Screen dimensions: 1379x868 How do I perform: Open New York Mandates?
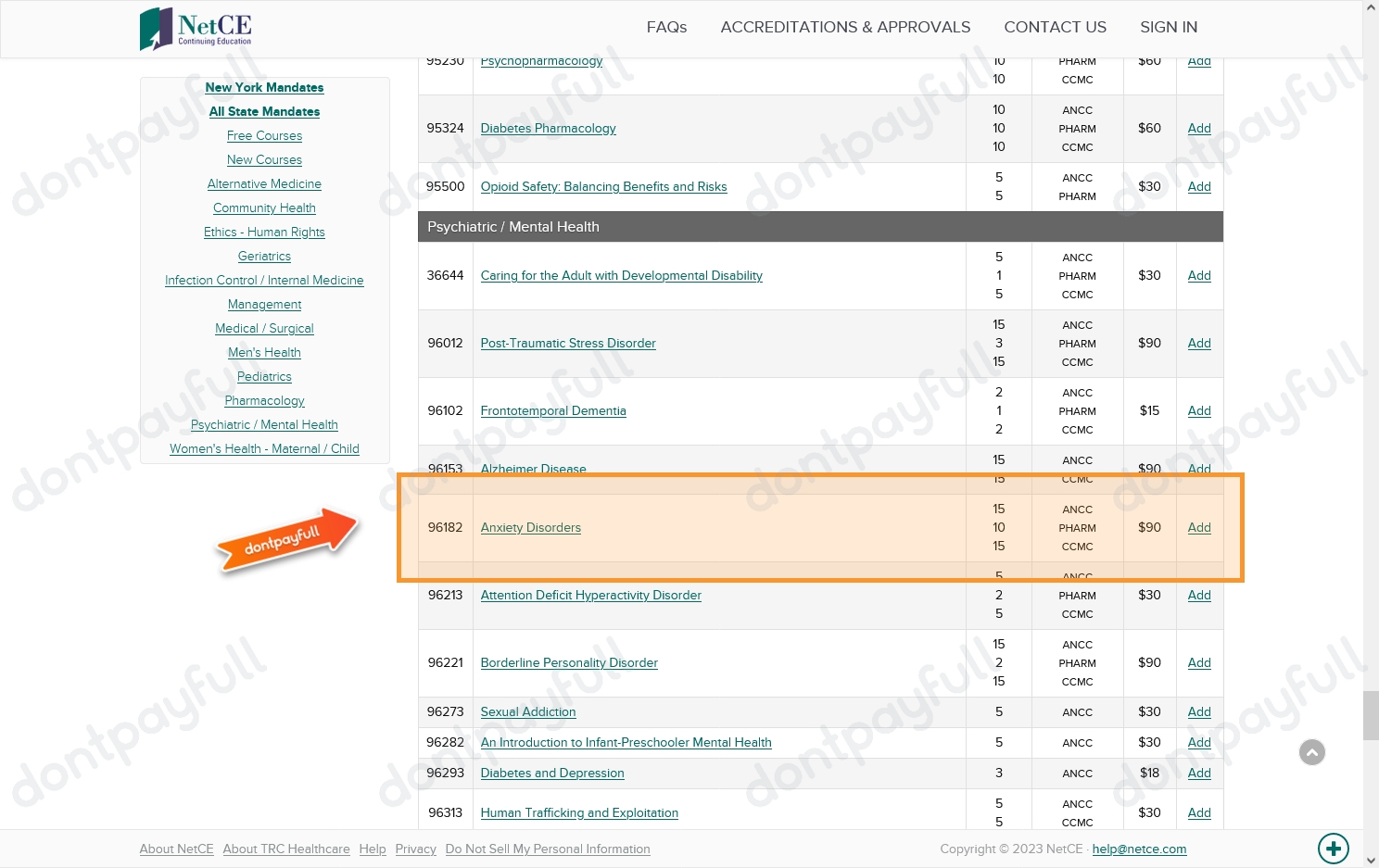264,87
